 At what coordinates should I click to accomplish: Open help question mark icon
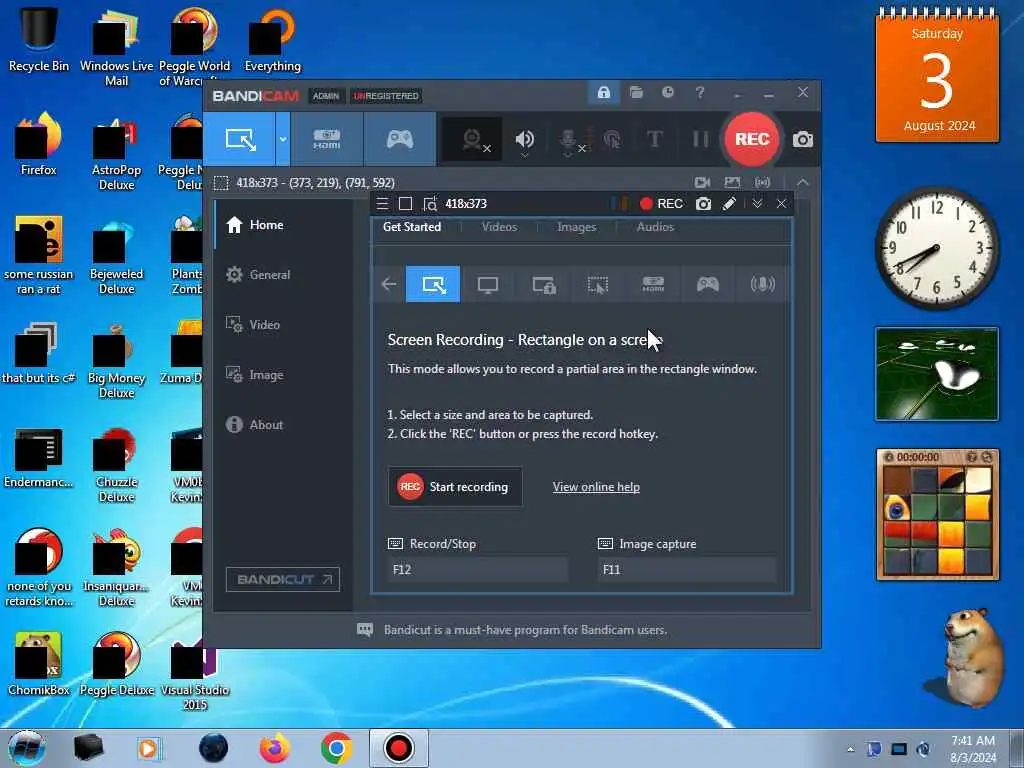tap(699, 92)
